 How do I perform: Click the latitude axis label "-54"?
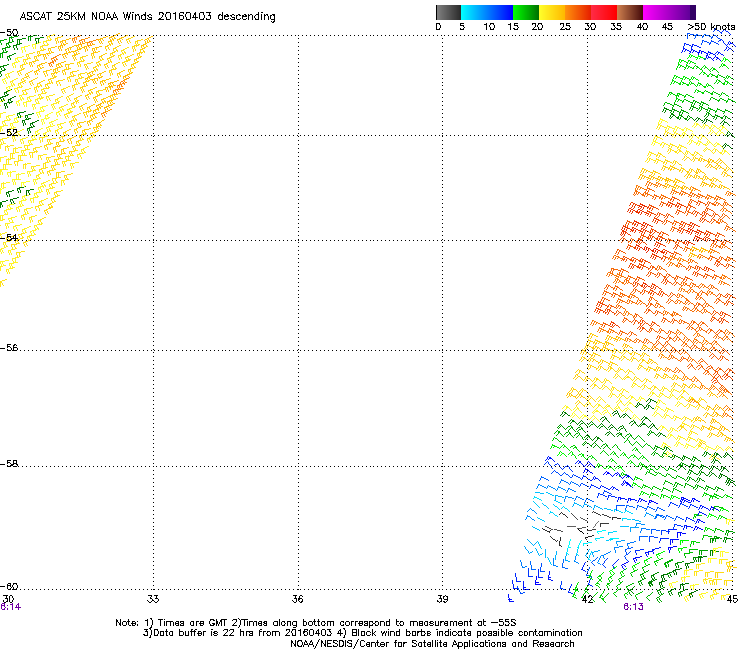9,237
